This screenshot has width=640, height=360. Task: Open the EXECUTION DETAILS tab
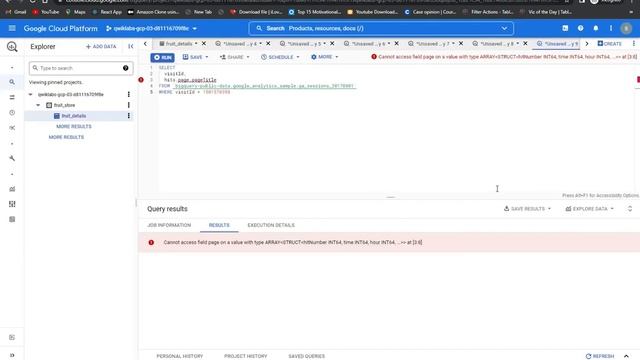[271, 225]
